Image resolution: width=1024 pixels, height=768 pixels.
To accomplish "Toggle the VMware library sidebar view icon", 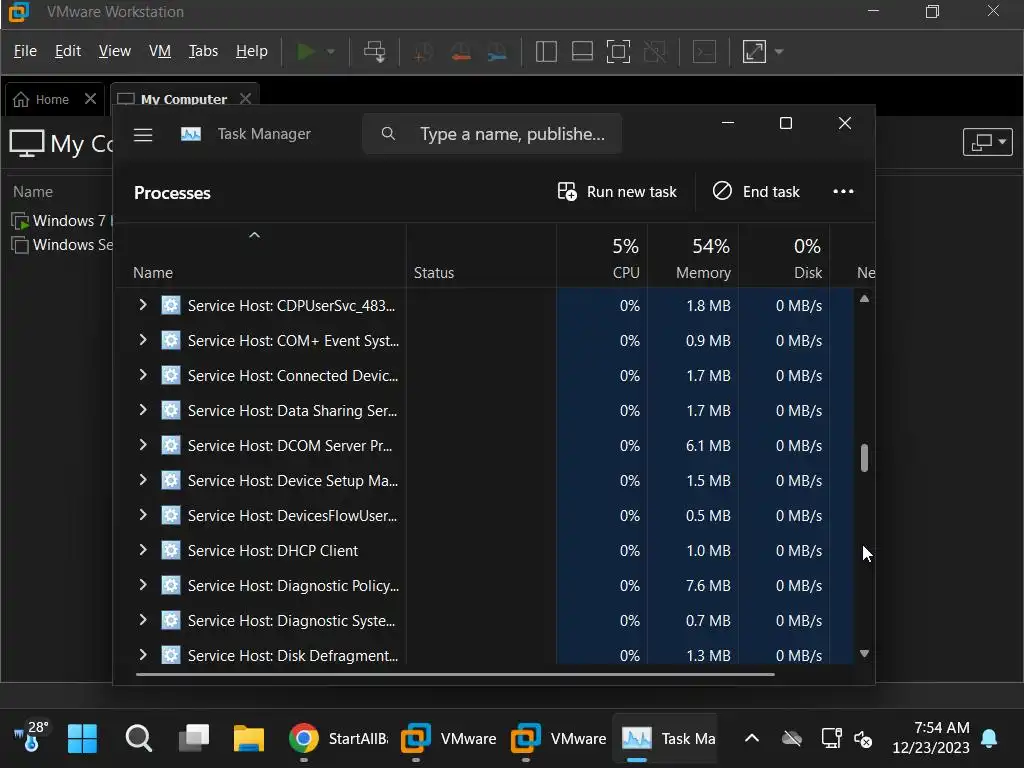I will [x=546, y=52].
